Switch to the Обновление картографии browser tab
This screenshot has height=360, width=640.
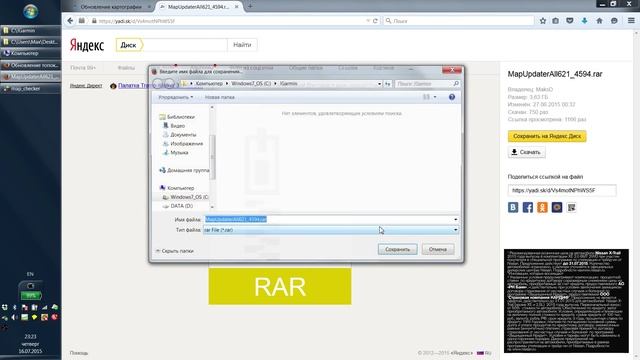point(111,7)
